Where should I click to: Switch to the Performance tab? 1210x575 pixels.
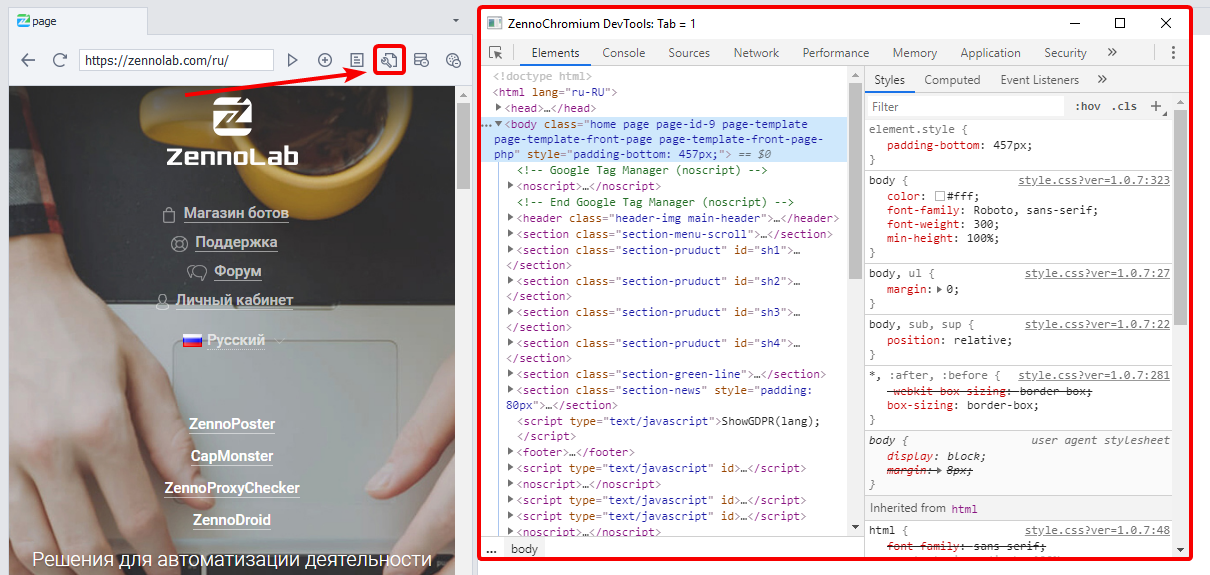click(x=836, y=53)
